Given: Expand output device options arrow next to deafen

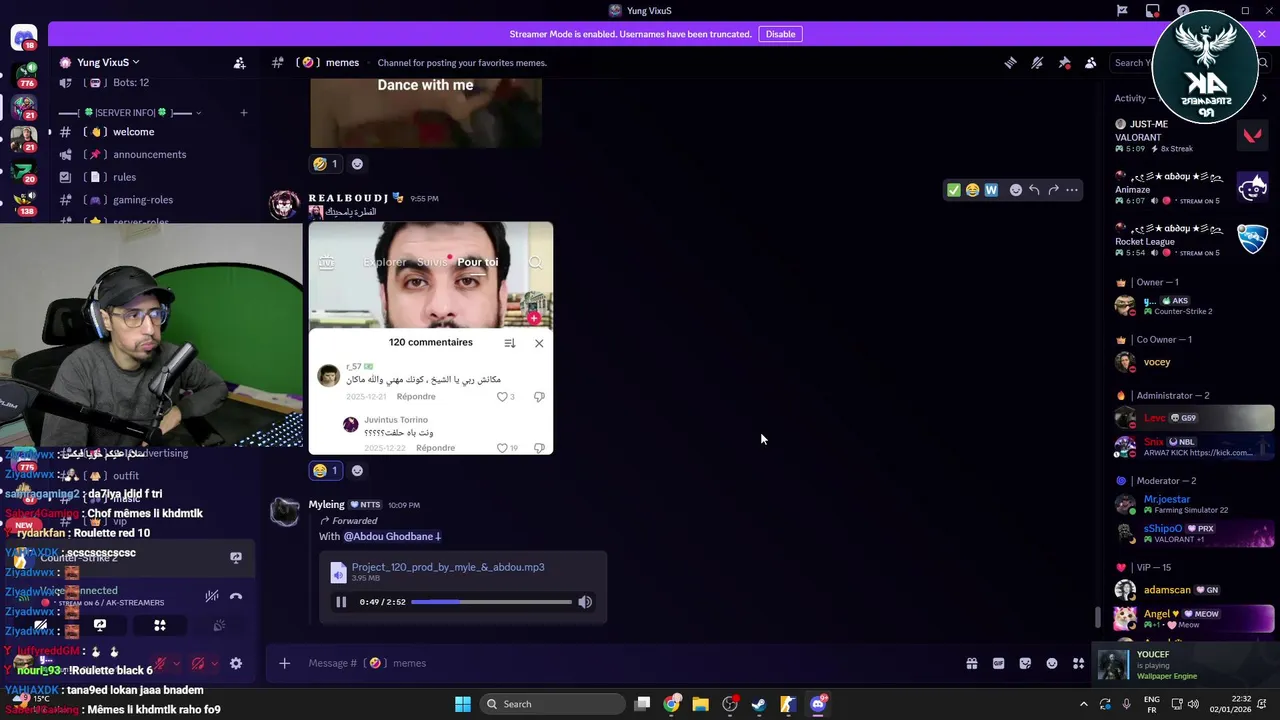Looking at the screenshot, I should pos(215,663).
